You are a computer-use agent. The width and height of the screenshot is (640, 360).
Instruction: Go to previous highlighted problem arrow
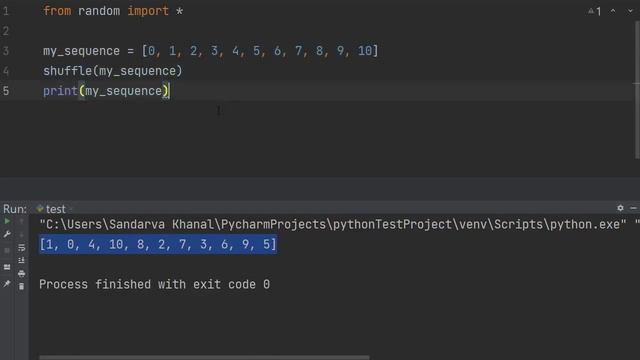click(613, 11)
